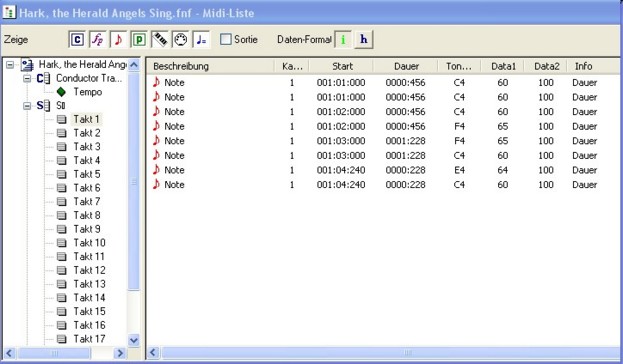
Task: Click note icon of F4 row at 001:02:000
Action: [x=156, y=126]
